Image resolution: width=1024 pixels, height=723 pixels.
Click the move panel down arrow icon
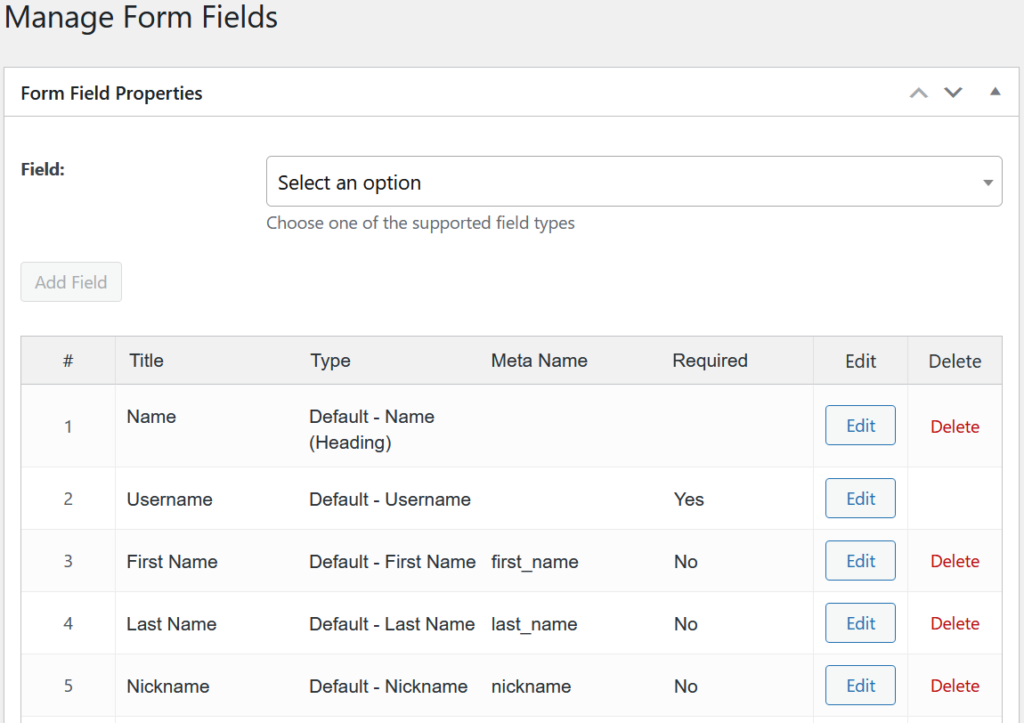point(953,93)
